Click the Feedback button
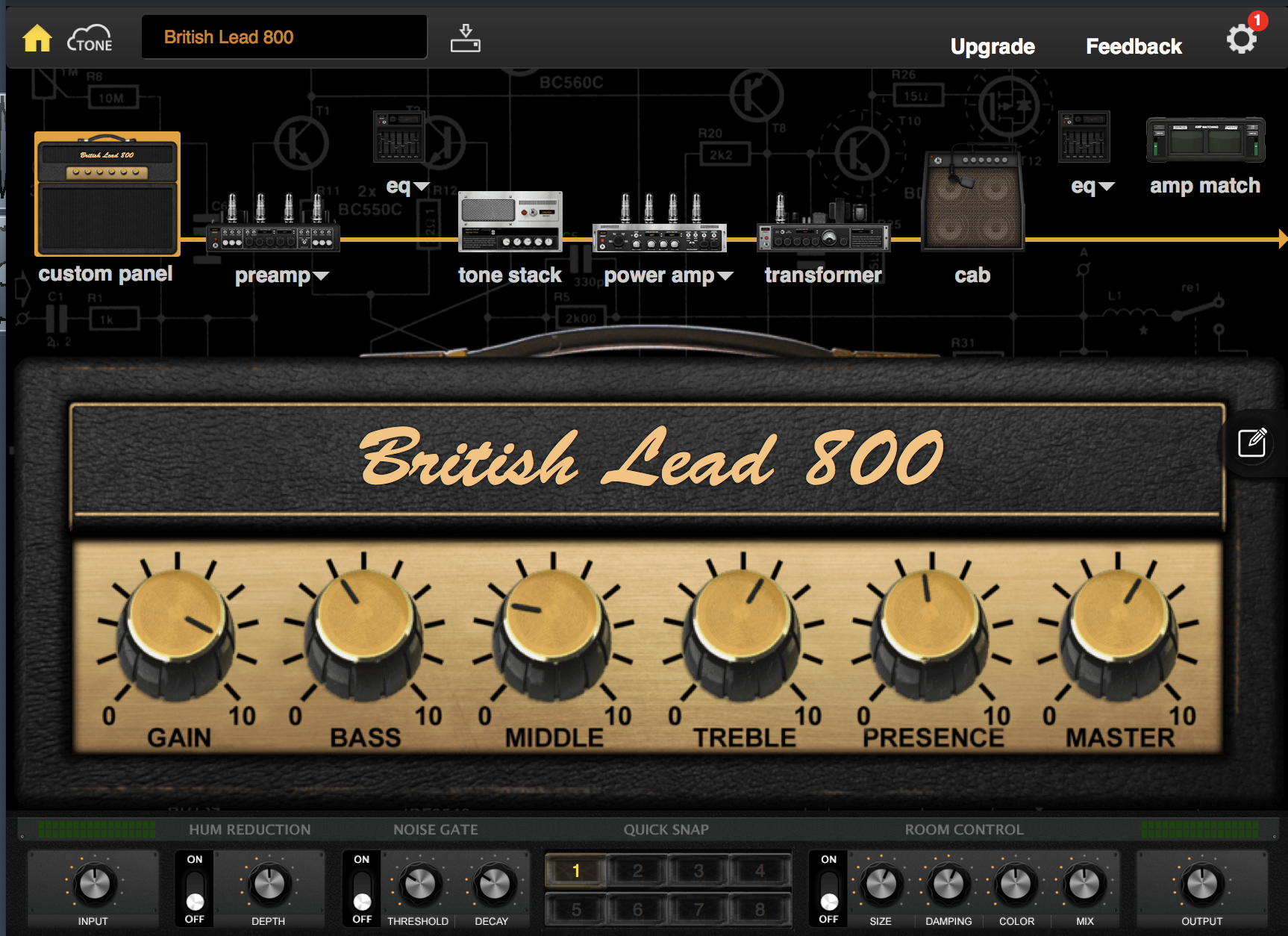Image resolution: width=1288 pixels, height=936 pixels. pyautogui.click(x=1134, y=46)
